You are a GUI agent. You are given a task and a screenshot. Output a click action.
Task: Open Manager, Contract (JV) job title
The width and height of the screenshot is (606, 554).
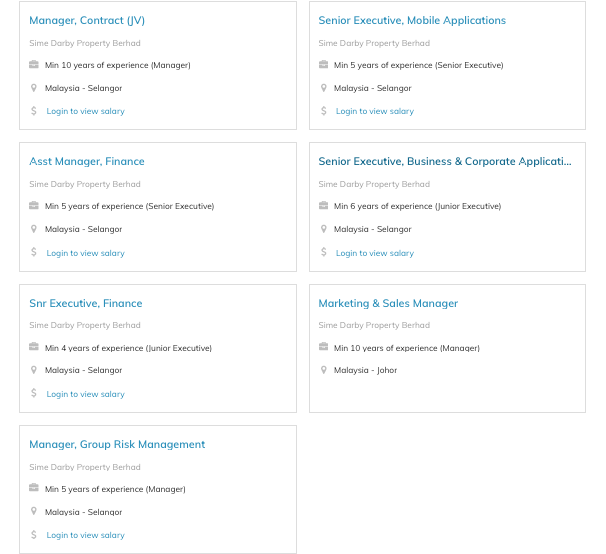click(87, 20)
